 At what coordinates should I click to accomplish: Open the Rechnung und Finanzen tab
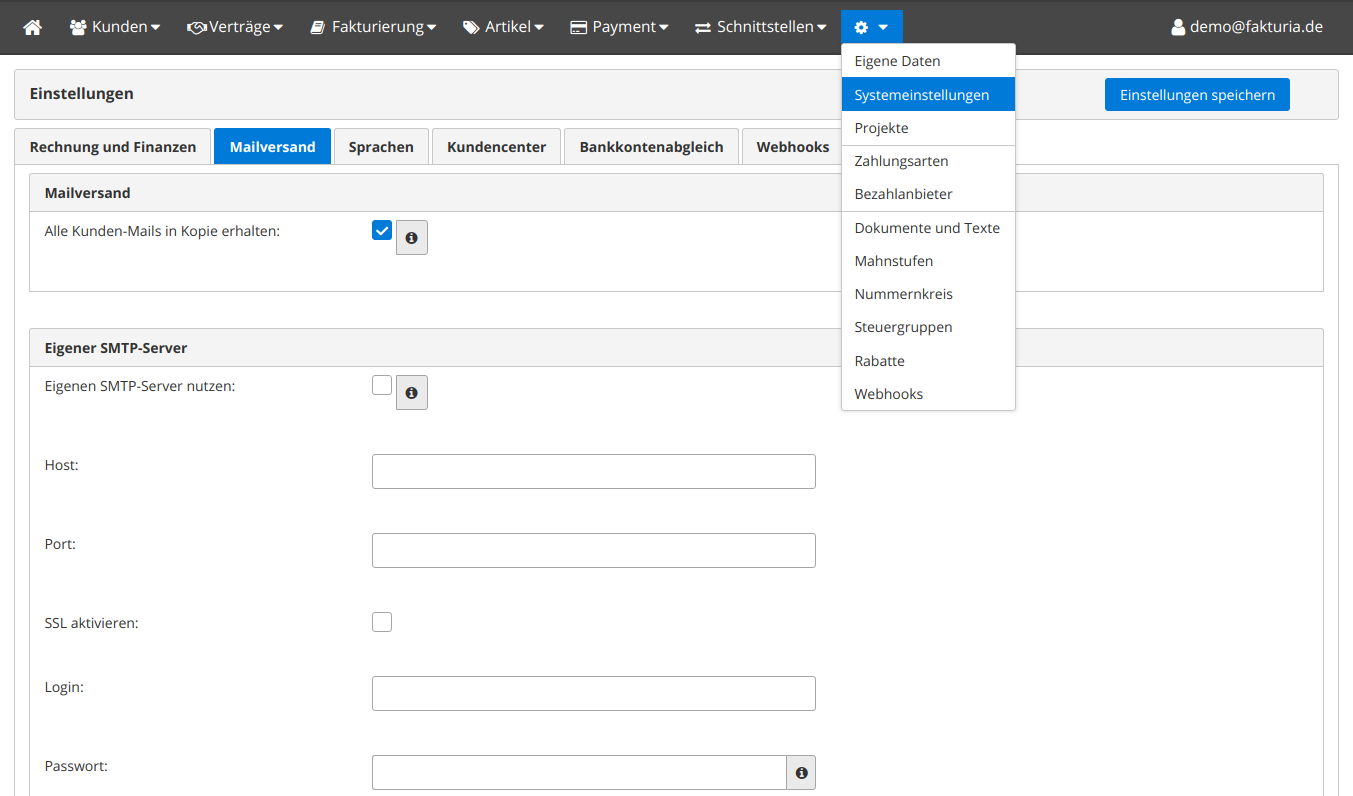113,147
